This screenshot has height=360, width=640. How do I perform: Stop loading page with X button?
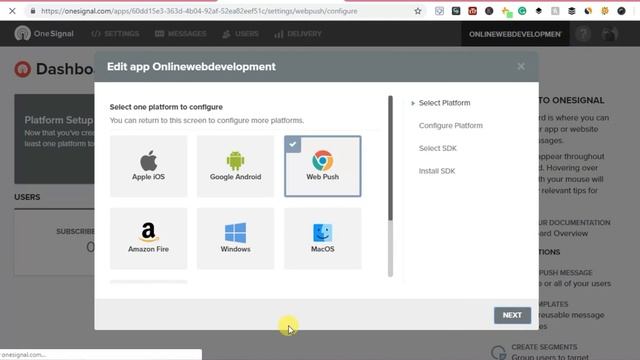pos(12,11)
